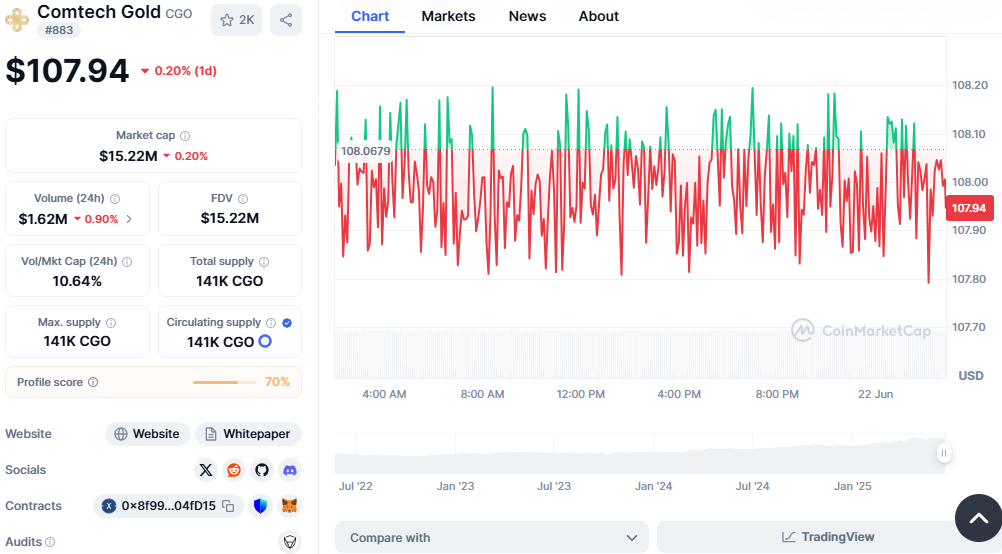Image resolution: width=1002 pixels, height=554 pixels.
Task: Click the audit provider shield icon
Action: point(290,542)
